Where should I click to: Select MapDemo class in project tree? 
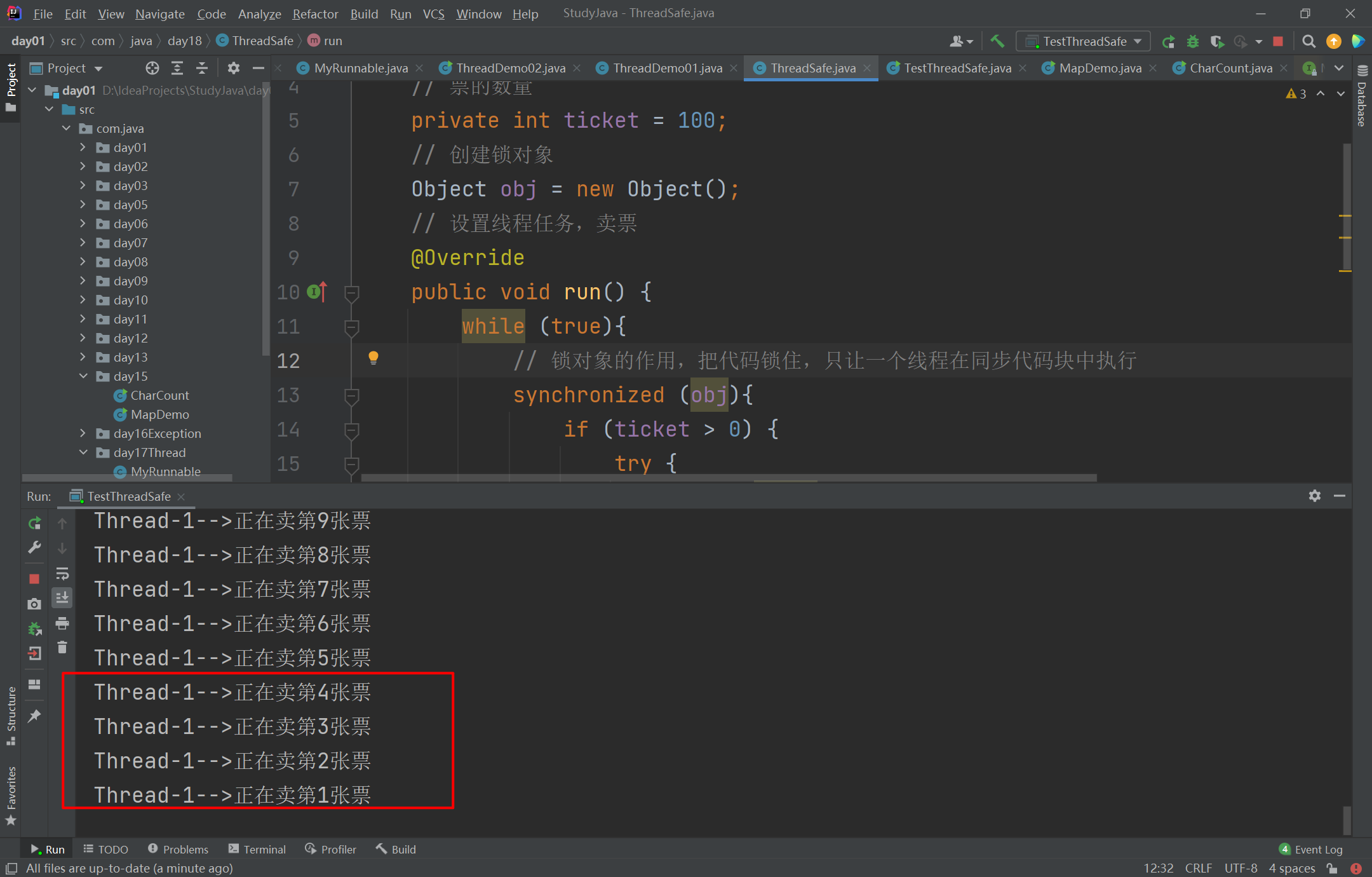pyautogui.click(x=159, y=414)
